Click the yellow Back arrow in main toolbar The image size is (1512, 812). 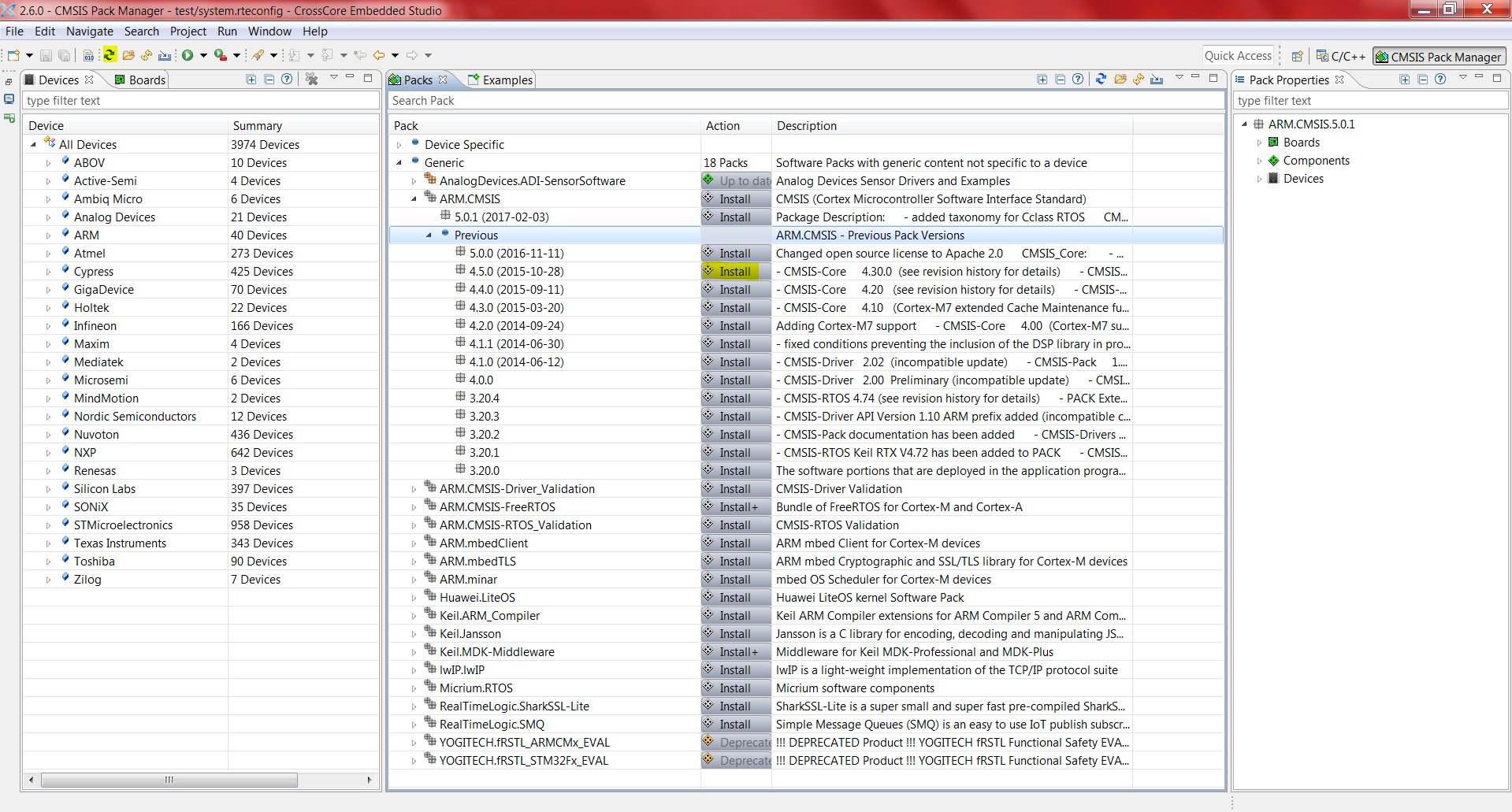pos(379,55)
